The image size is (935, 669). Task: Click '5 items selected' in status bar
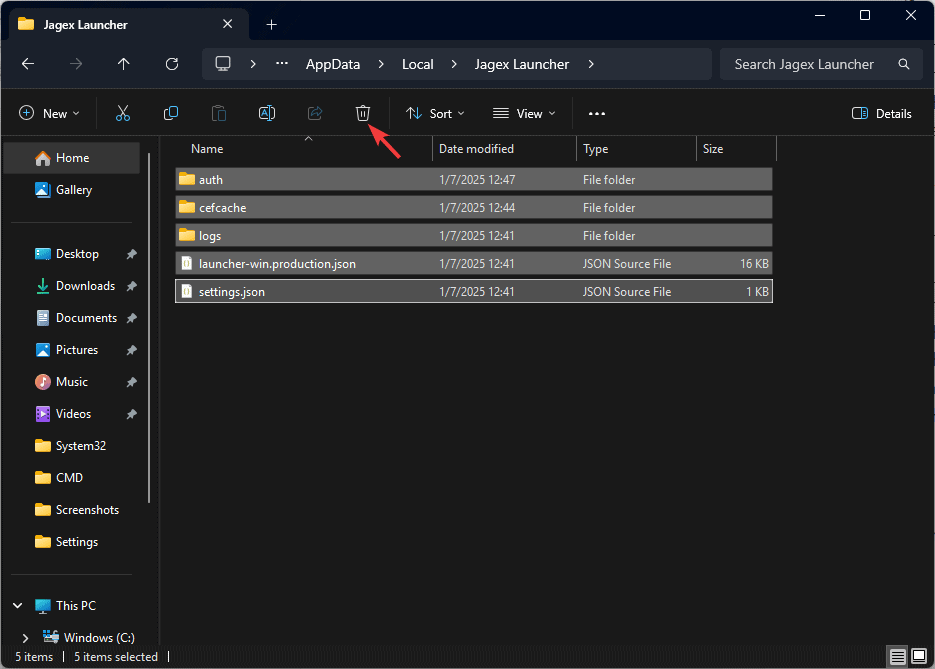[x=116, y=657]
